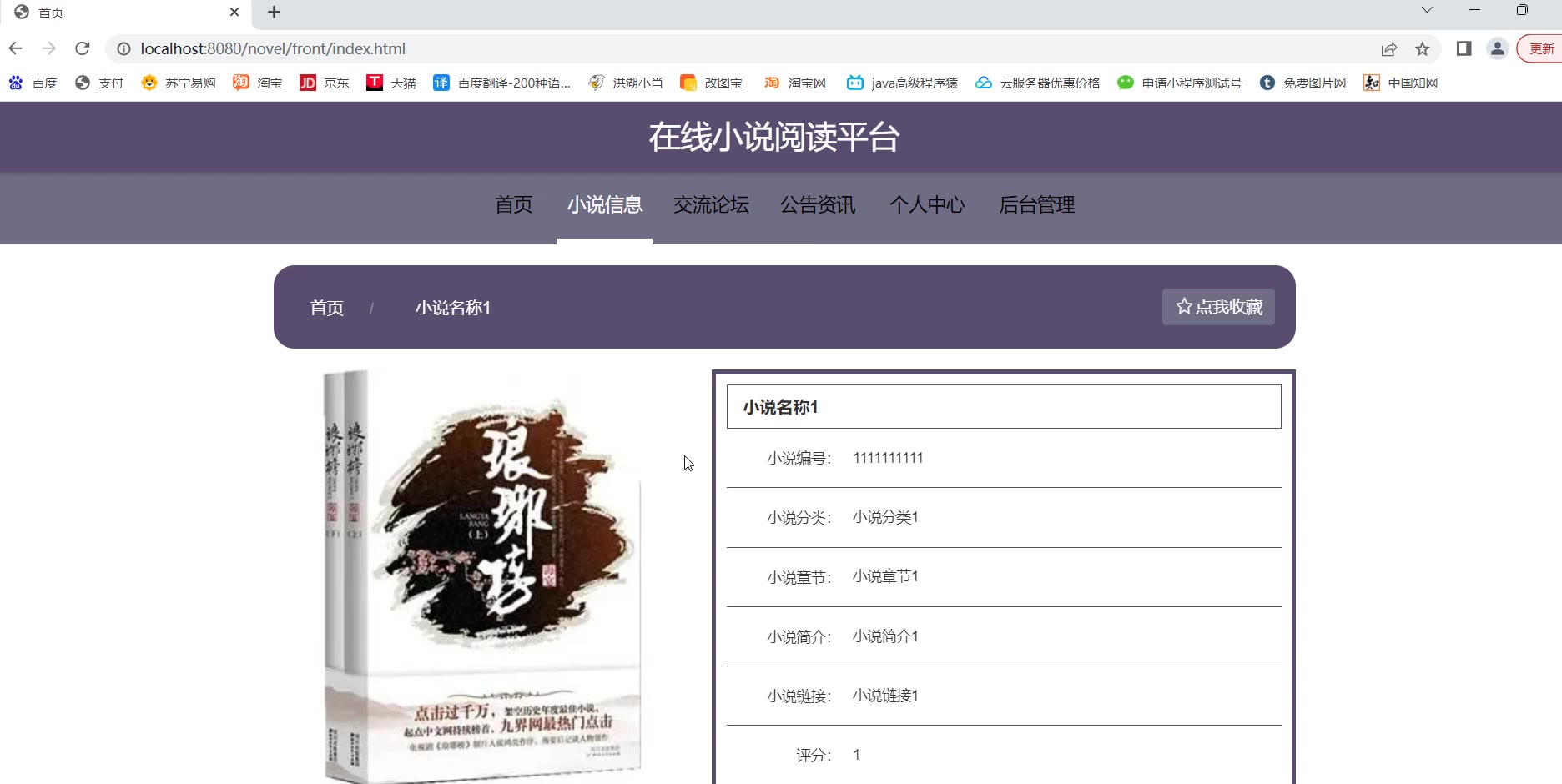
Task: Open the 免费图片网 bookmark
Action: [x=1303, y=83]
